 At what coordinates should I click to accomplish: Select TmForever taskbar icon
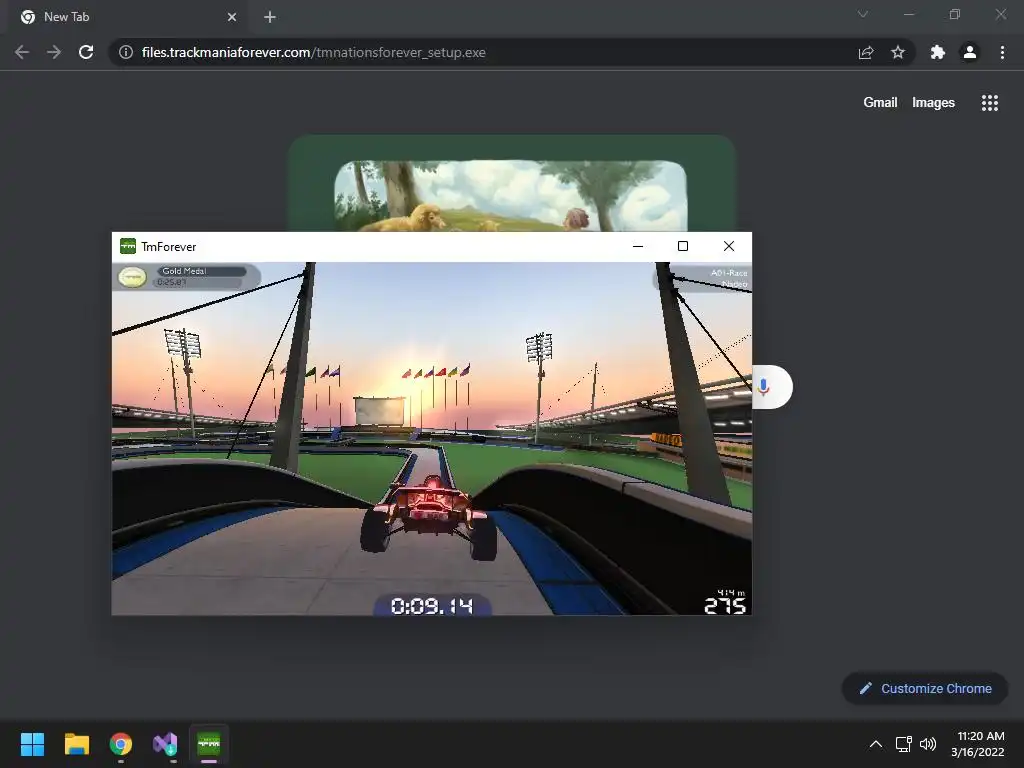coord(209,744)
